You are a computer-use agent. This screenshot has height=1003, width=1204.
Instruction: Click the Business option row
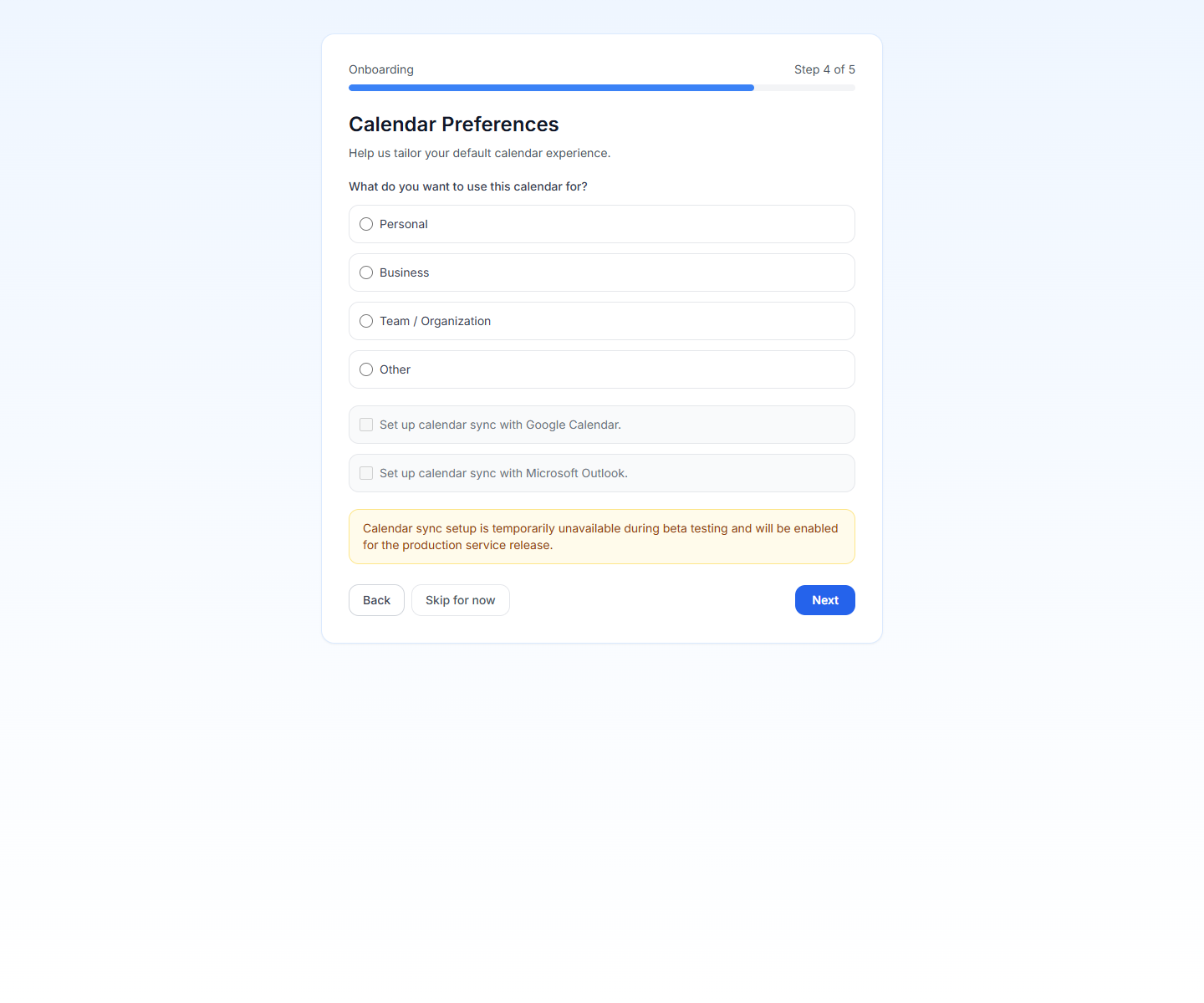[x=601, y=272]
